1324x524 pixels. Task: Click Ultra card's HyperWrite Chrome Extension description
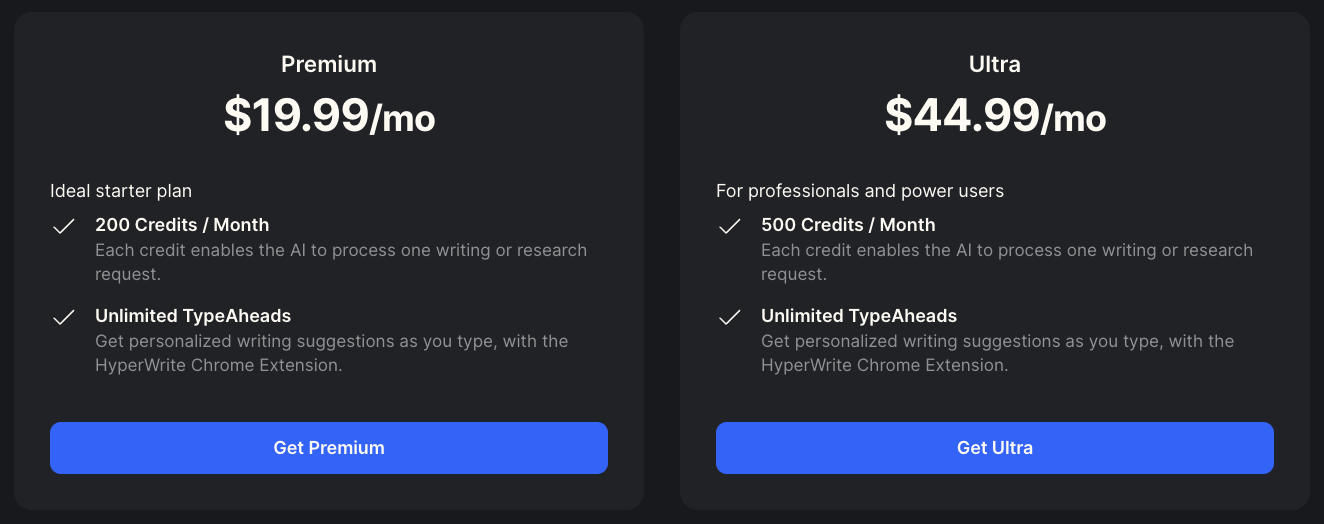click(x=997, y=353)
